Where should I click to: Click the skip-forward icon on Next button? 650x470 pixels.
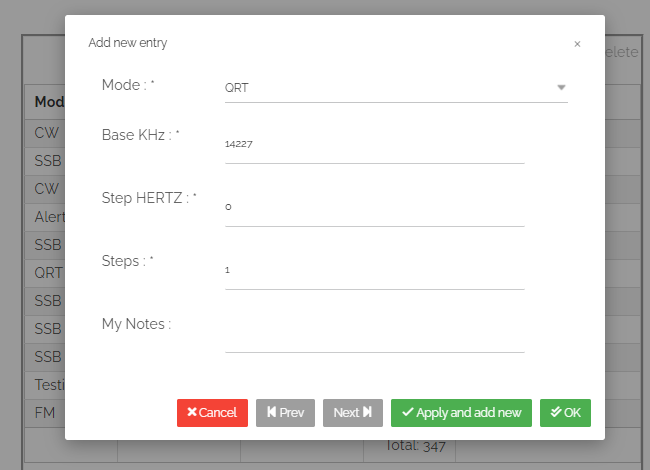click(x=367, y=413)
